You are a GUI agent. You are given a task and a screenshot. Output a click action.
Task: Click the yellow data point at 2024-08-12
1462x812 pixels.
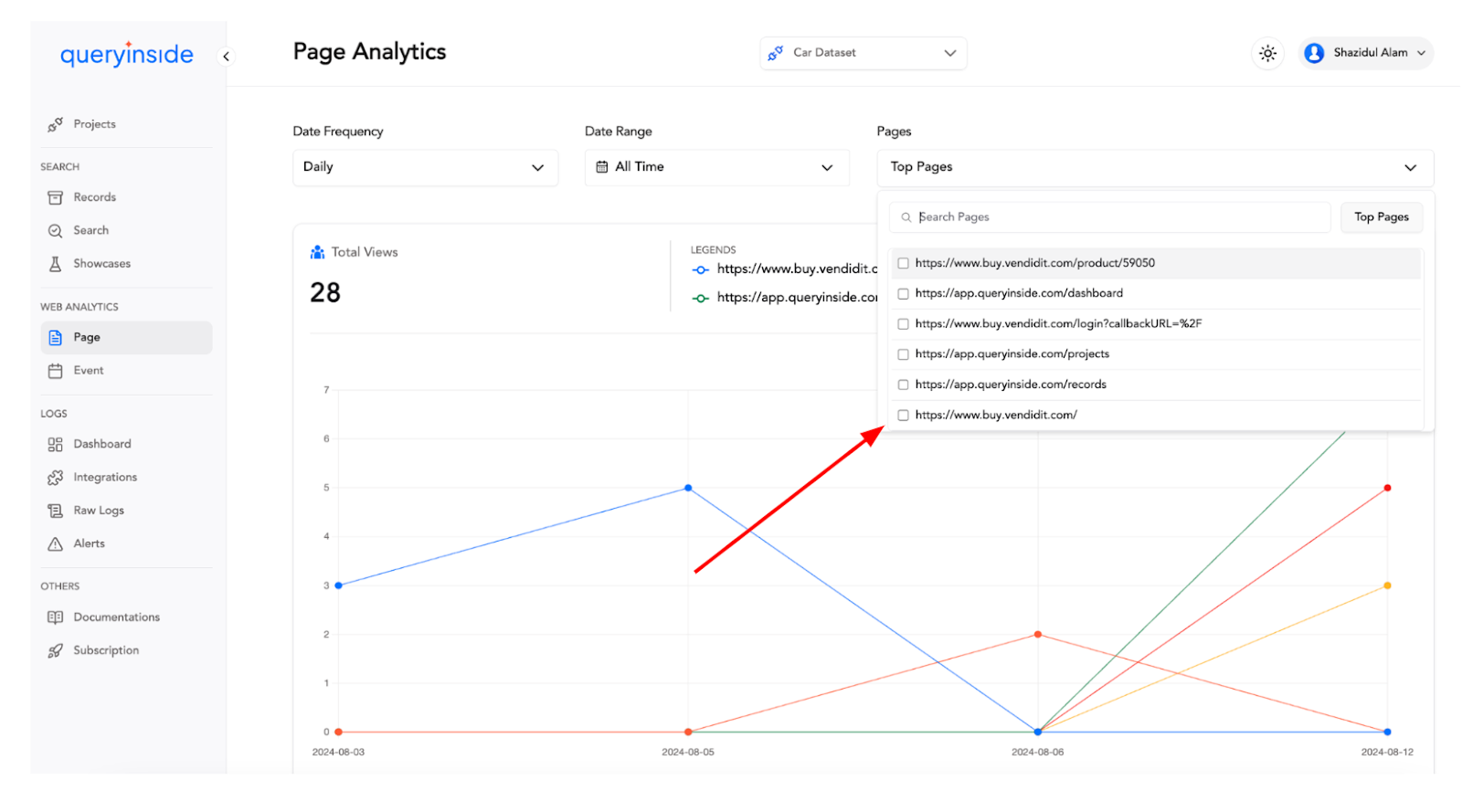[x=1387, y=586]
